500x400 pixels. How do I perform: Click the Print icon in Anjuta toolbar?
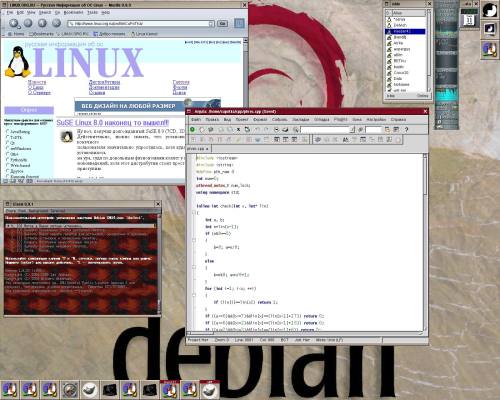coord(286,129)
